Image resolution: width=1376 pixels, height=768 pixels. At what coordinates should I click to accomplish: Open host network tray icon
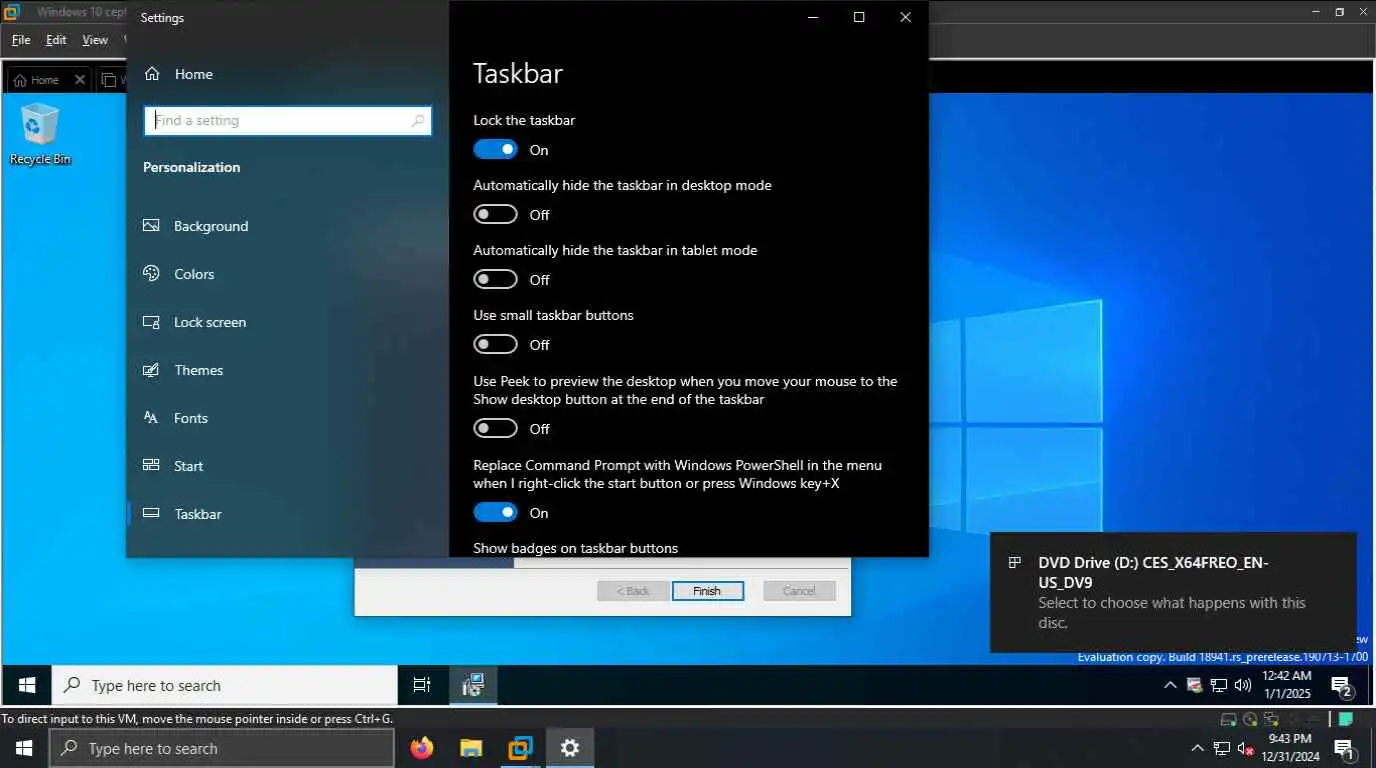(1222, 748)
